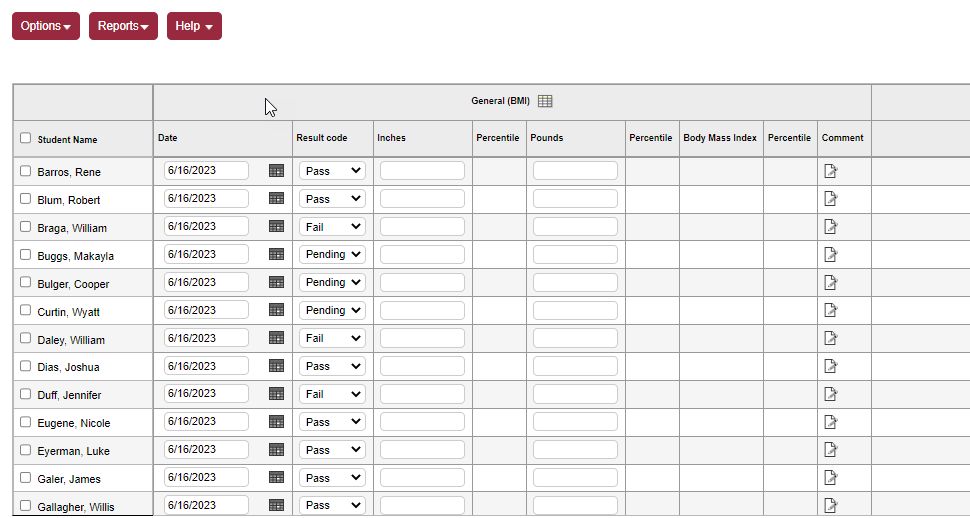Screen dimensions: 970x518
Task: Check the select-all Student Name checkbox
Action: (26, 139)
